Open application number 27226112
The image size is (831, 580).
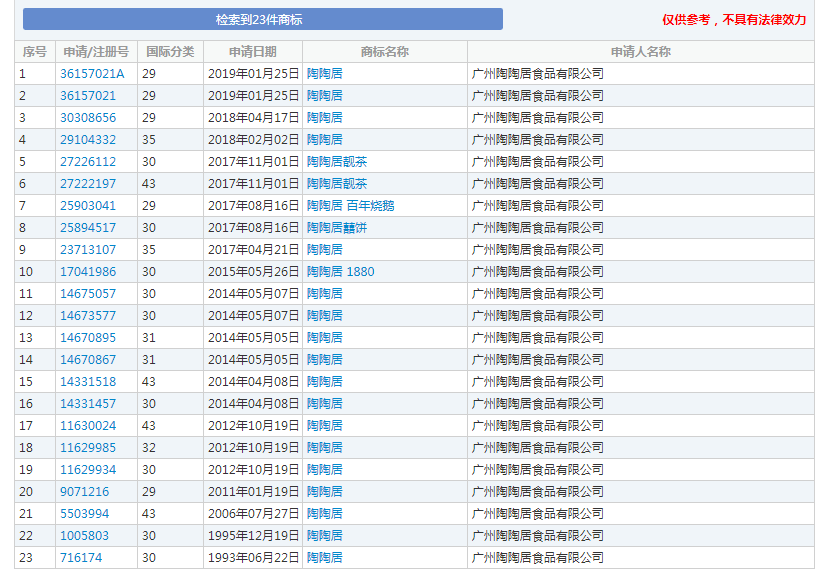[x=88, y=162]
